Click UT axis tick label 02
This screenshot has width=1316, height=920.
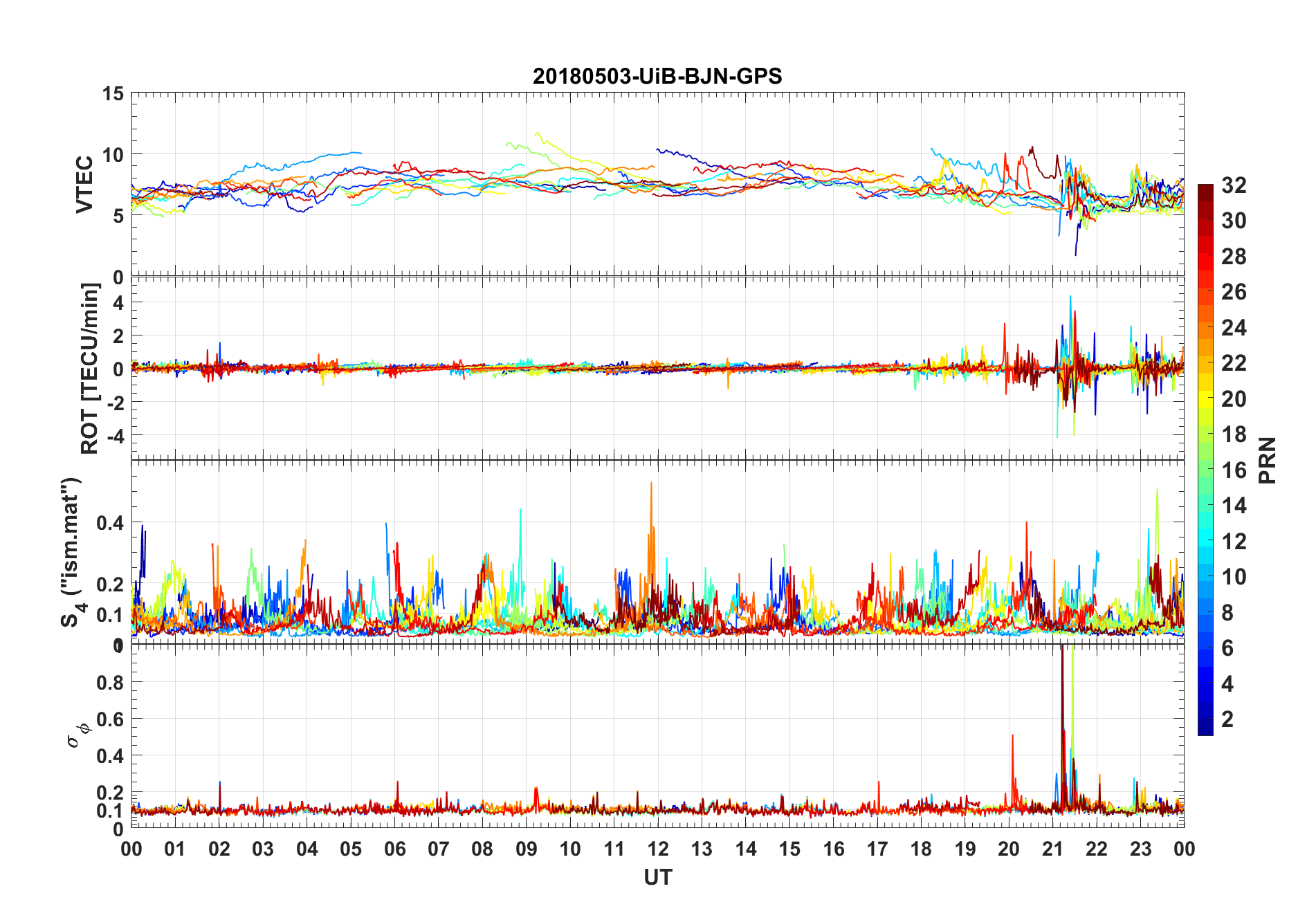pos(219,849)
